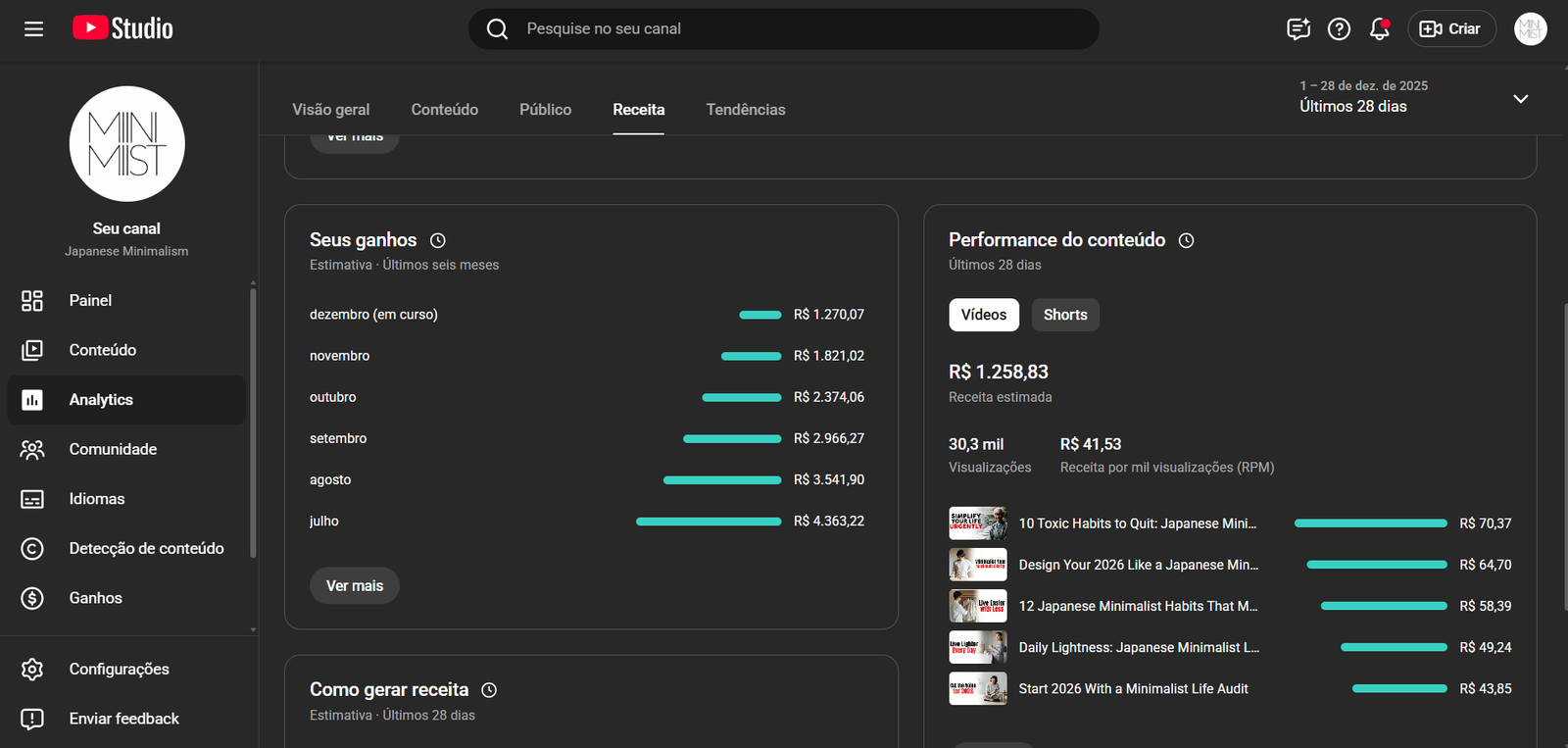
Task: Click the julho earnings bar
Action: pos(709,522)
